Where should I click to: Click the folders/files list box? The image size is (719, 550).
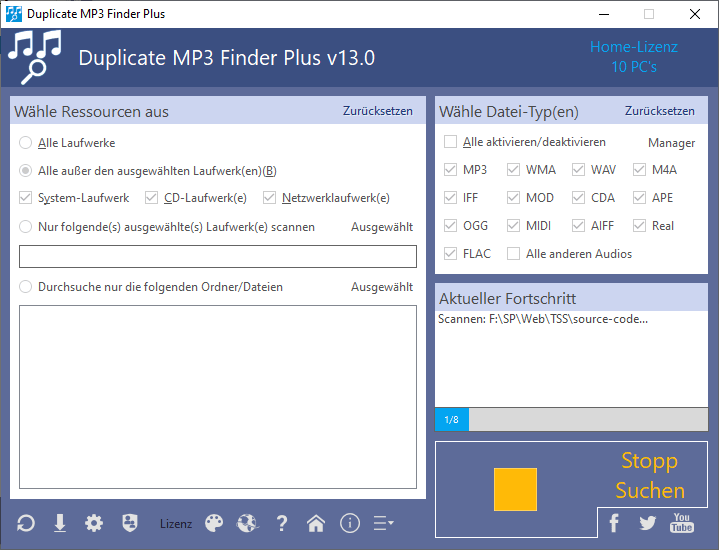click(x=218, y=397)
